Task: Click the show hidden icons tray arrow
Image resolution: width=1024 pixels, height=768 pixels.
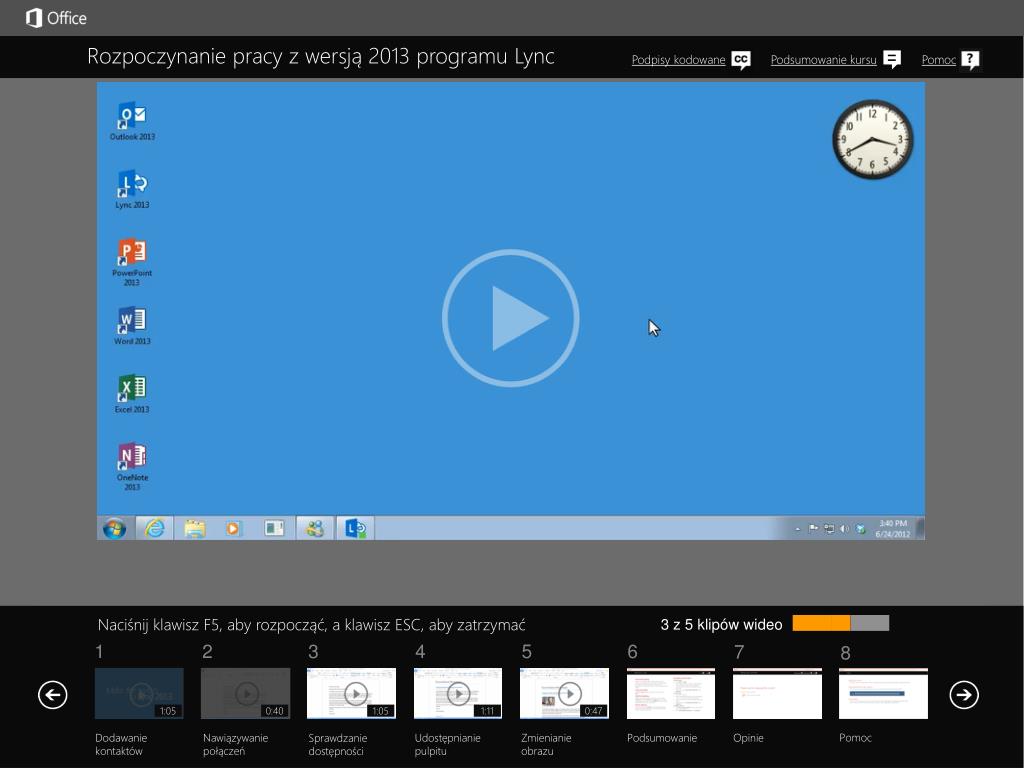Action: click(x=797, y=529)
